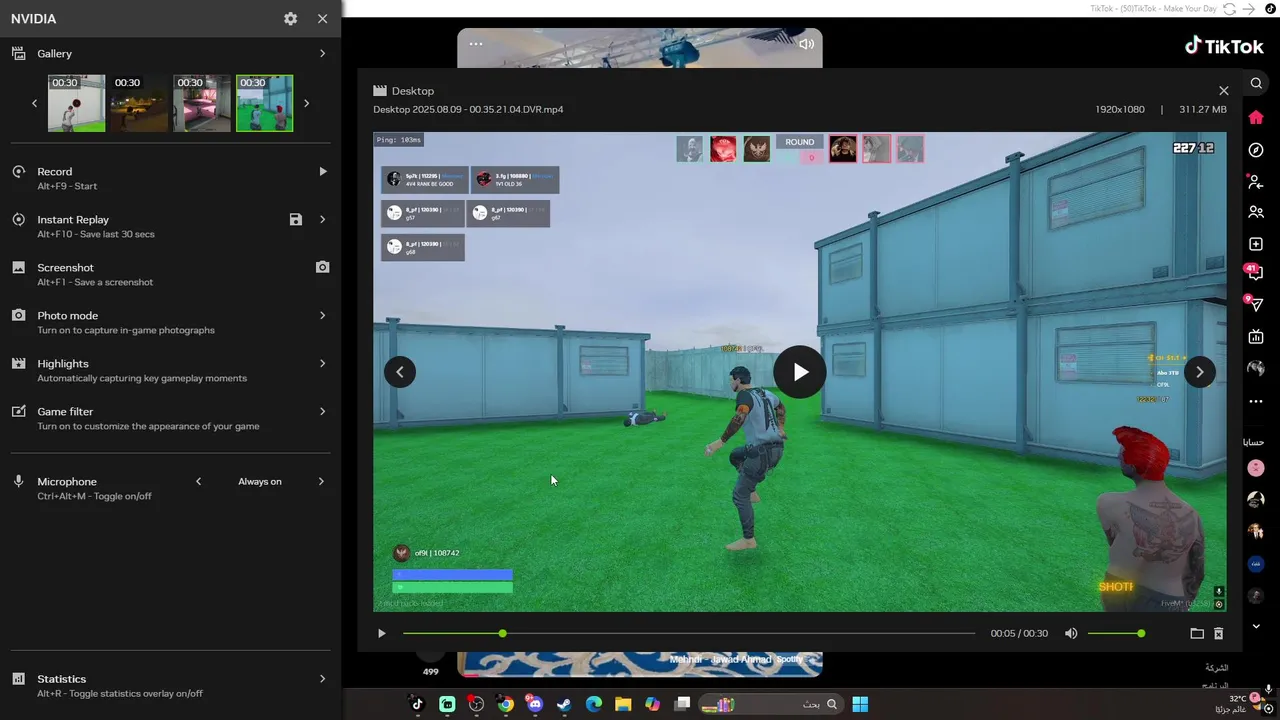Image resolution: width=1280 pixels, height=720 pixels.
Task: Open Google Chrome from the taskbar
Action: pos(506,704)
